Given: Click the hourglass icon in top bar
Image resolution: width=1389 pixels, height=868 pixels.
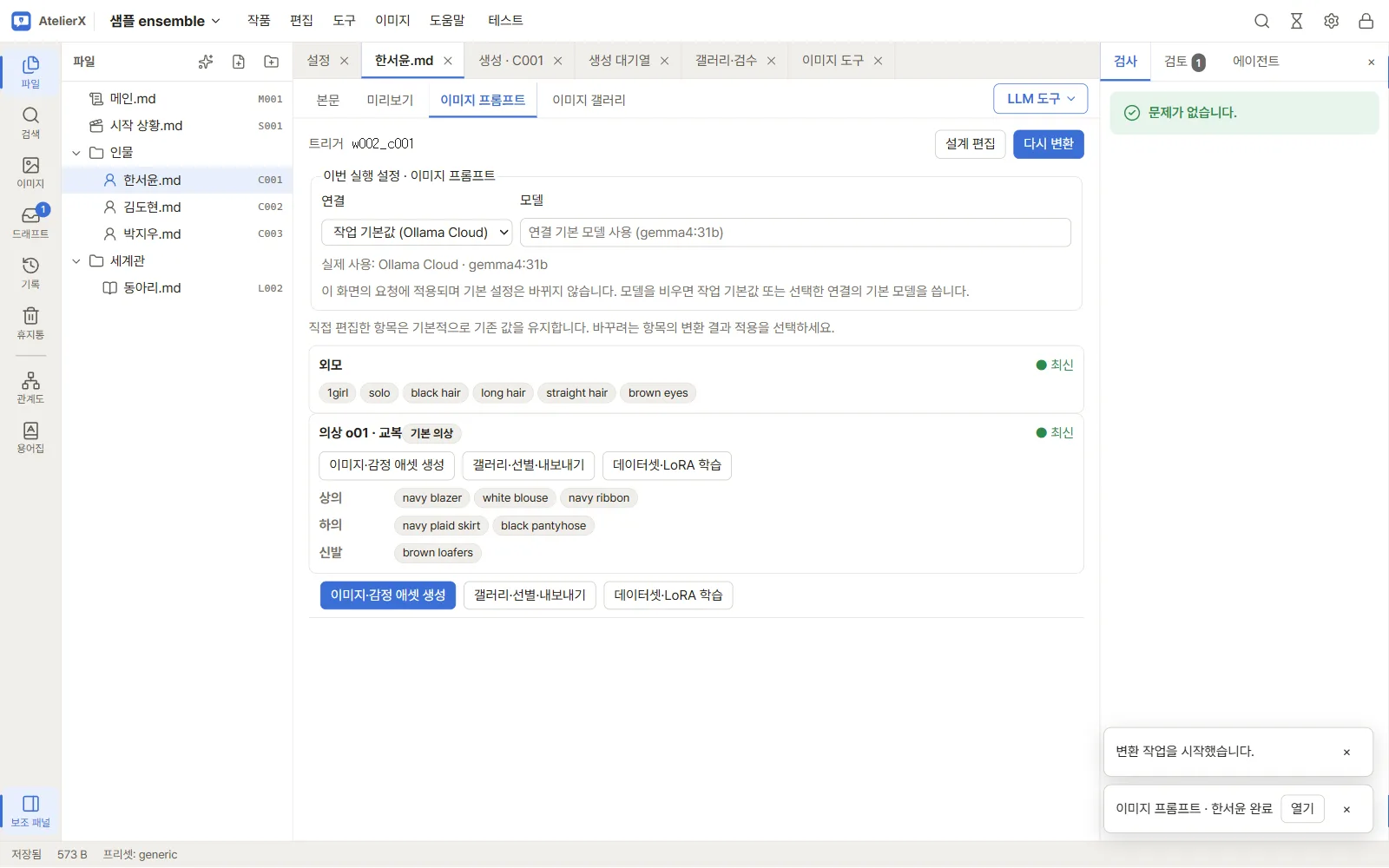Looking at the screenshot, I should pos(1297,21).
